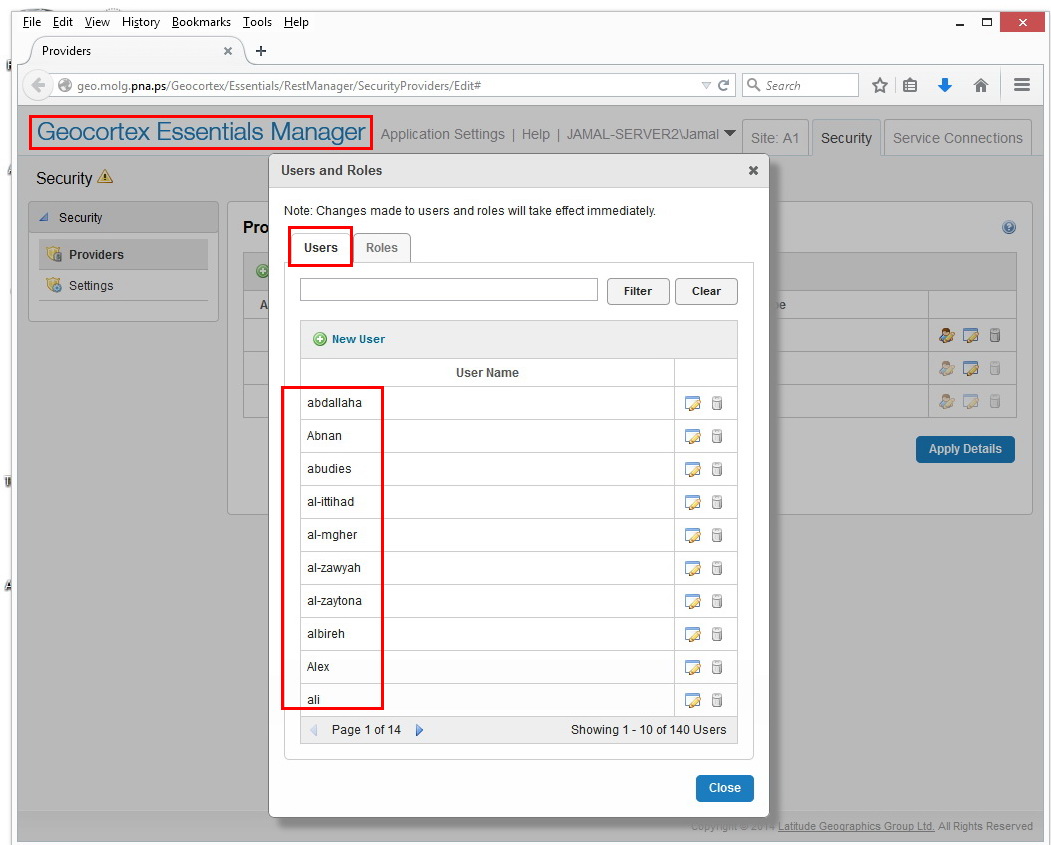The image size is (1051, 845).
Task: Go to previous page of users
Action: tap(314, 730)
